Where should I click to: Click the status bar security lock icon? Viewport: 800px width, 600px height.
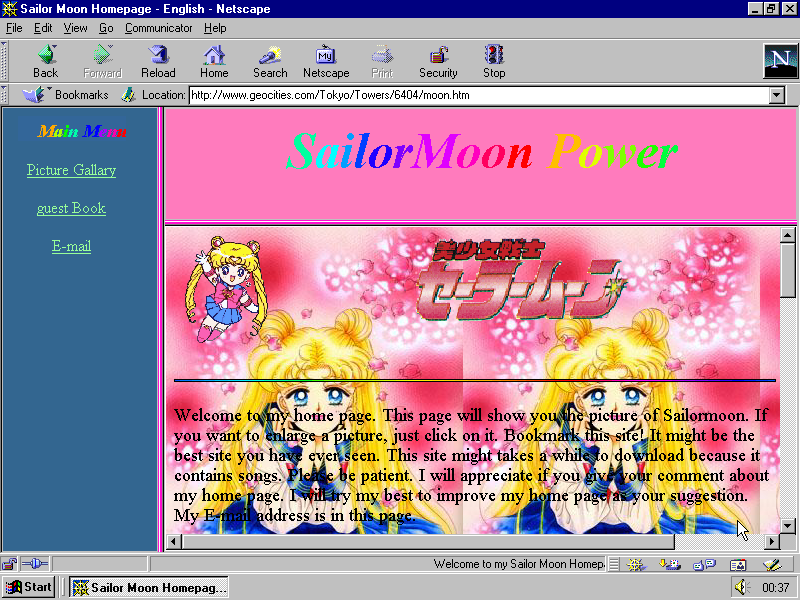coord(9,564)
